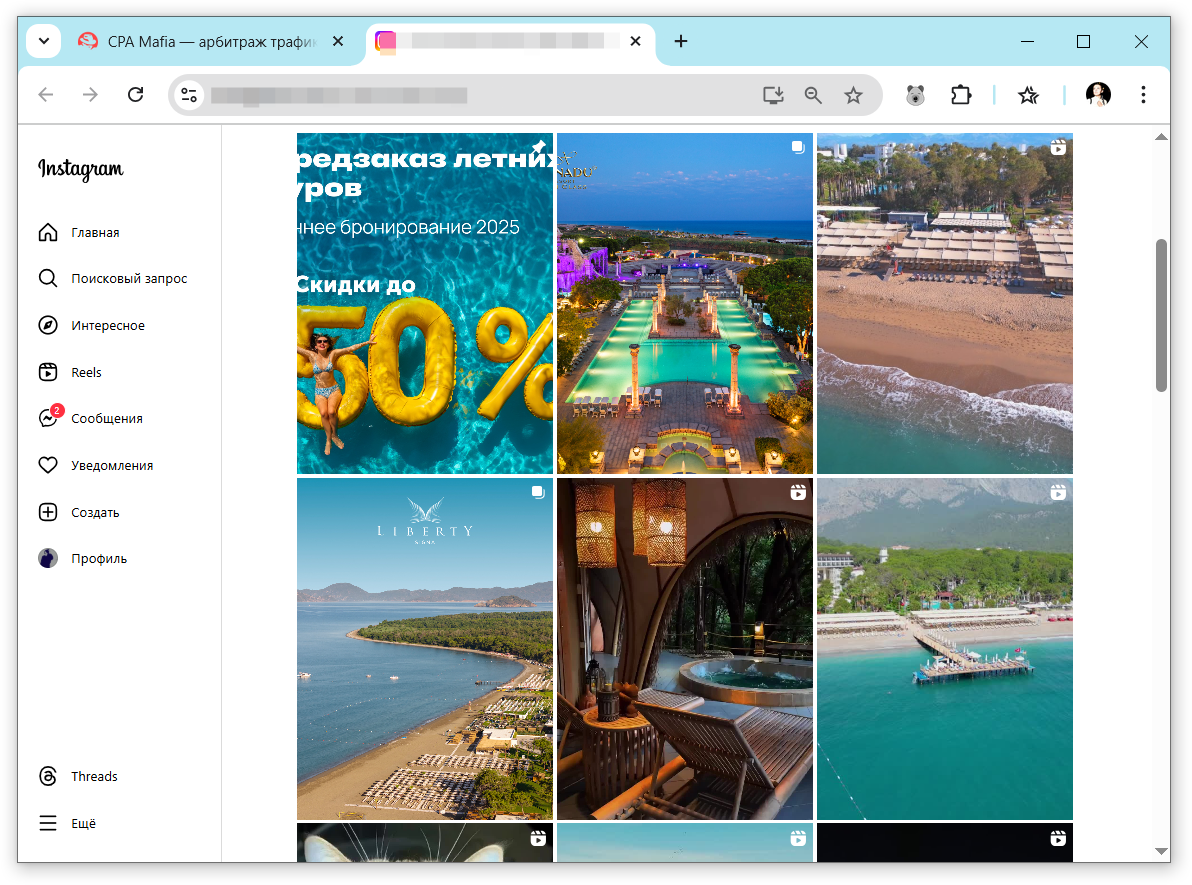Viewport: 1192px width, 885px height.
Task: Open the Интересное compass icon
Action: (48, 325)
